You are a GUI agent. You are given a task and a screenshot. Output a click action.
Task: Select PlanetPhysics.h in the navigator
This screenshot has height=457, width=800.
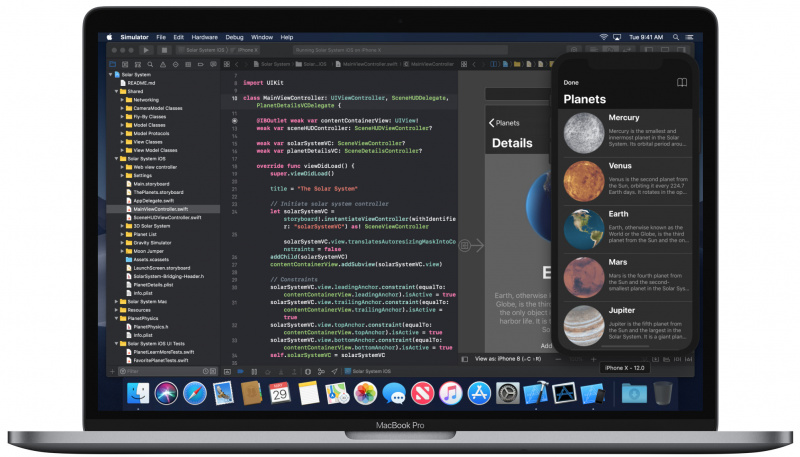[147, 326]
